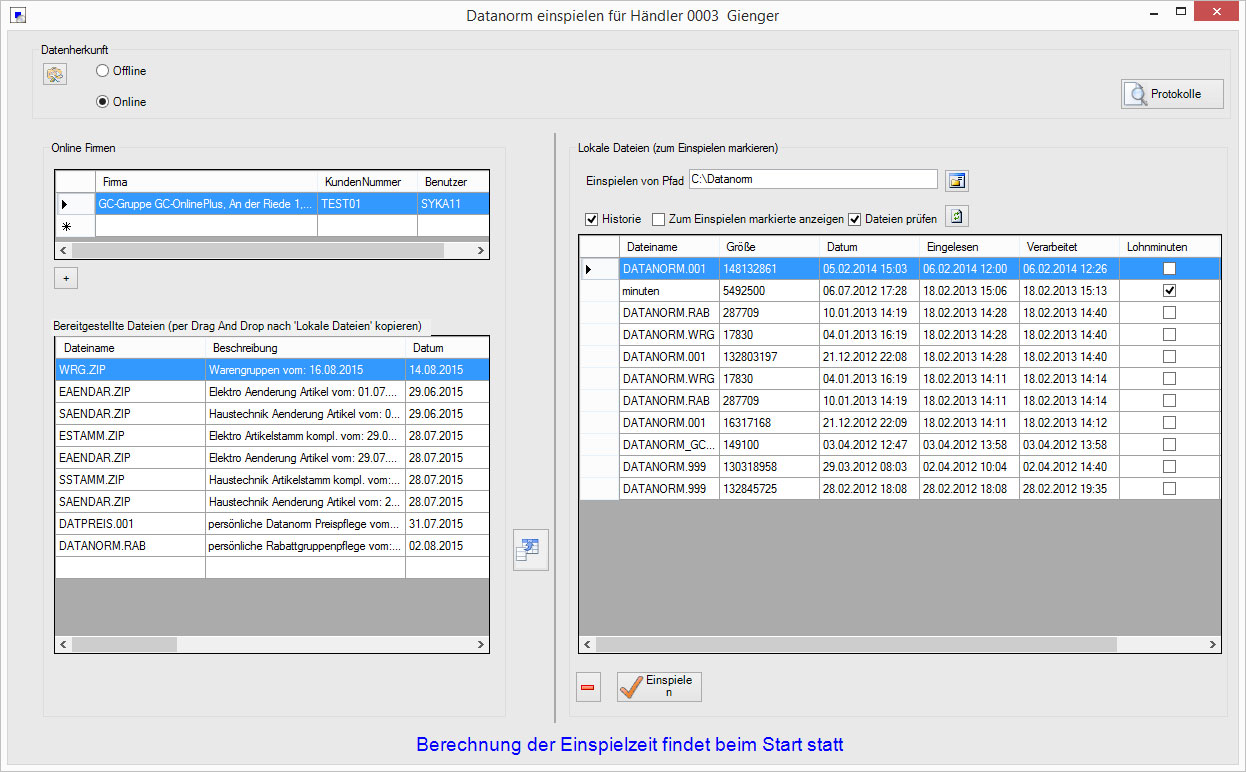Click the settings icon in Datenherkunft
This screenshot has height=772, width=1246.
54,74
